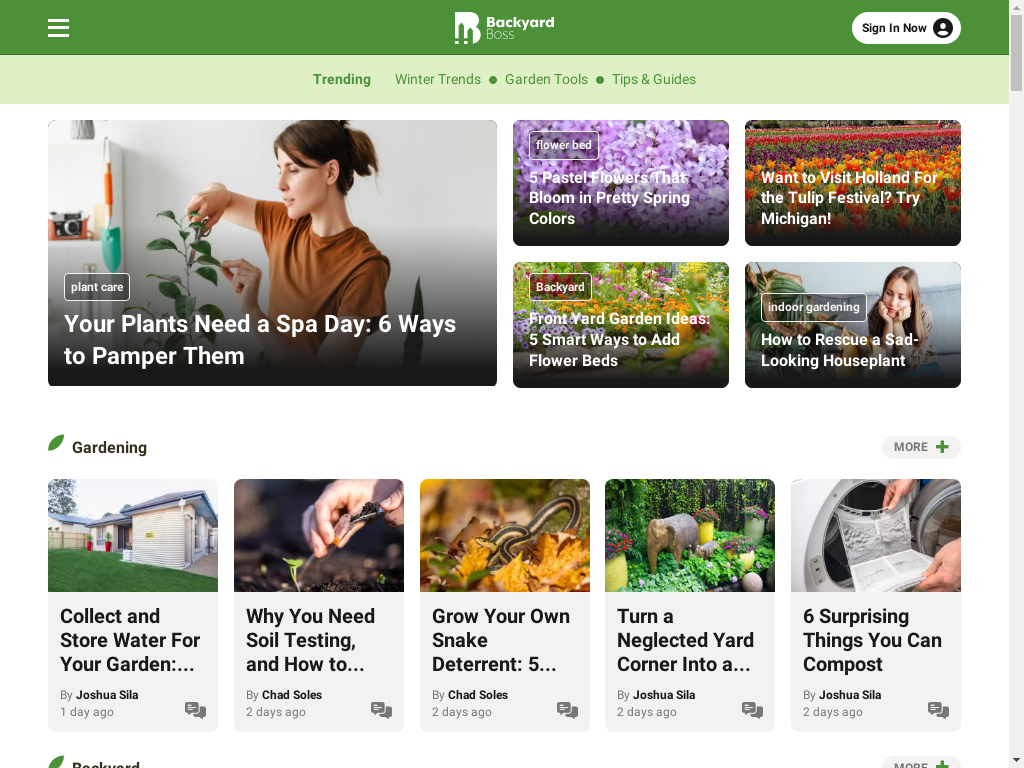Viewport: 1024px width, 768px height.
Task: Click Grow Your Own Snake Deterrent title
Action: coord(500,640)
